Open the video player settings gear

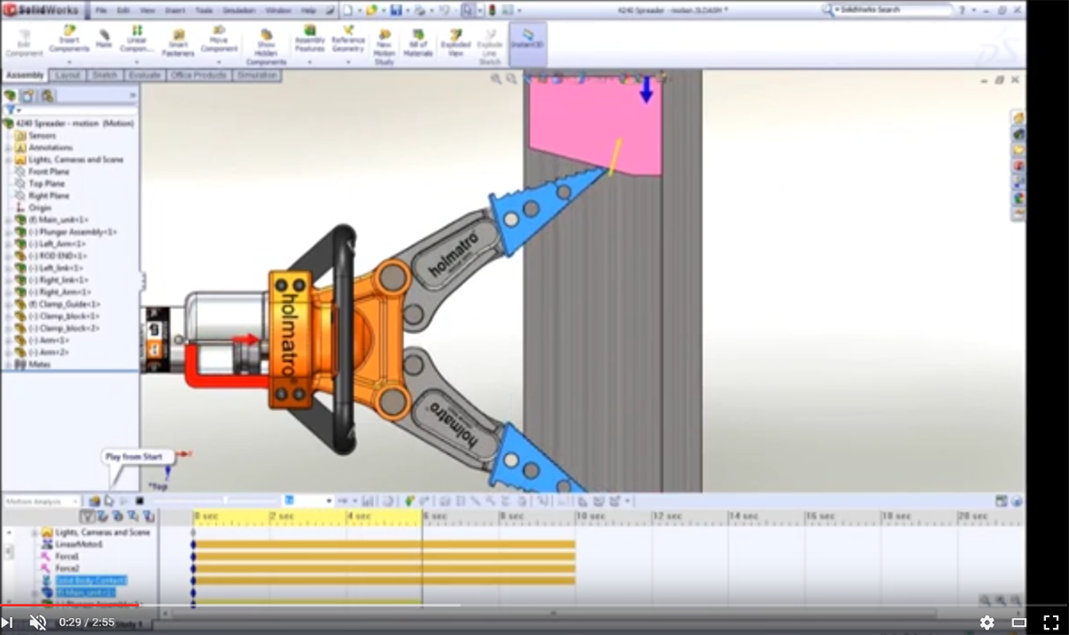987,622
